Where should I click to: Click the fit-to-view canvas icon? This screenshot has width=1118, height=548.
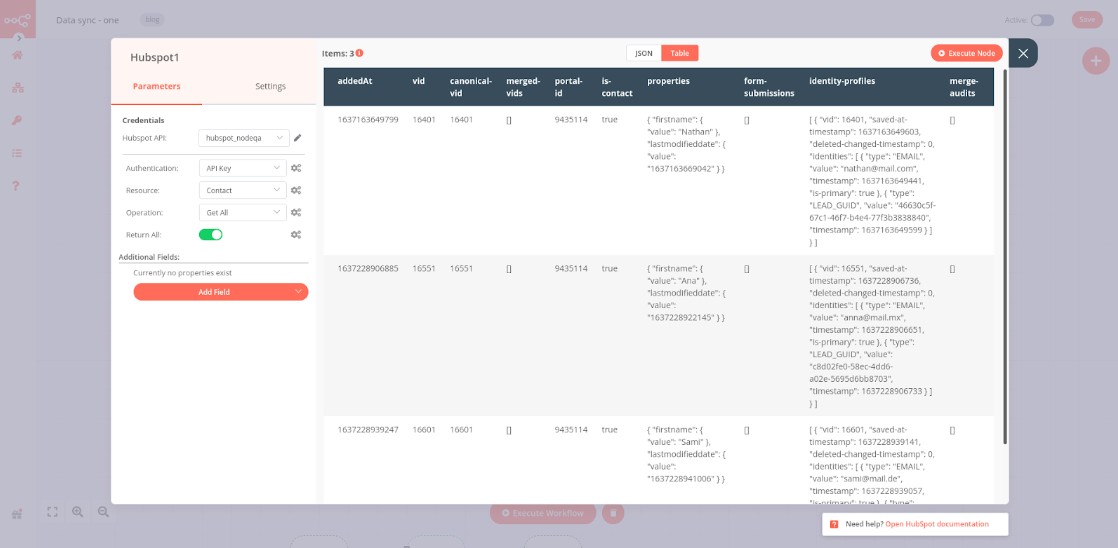pyautogui.click(x=52, y=512)
